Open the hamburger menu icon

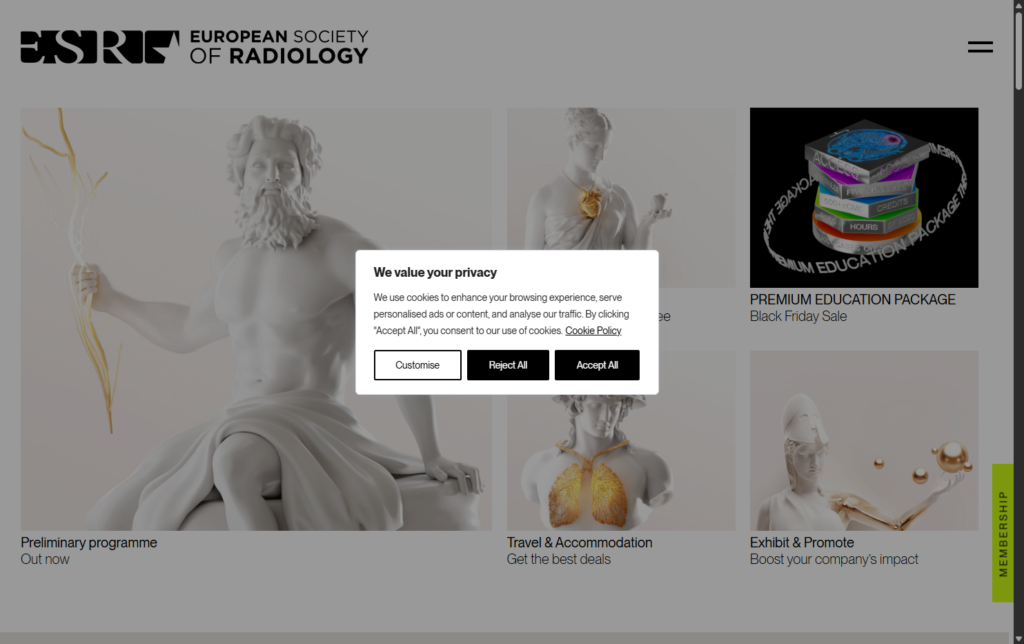pyautogui.click(x=980, y=47)
